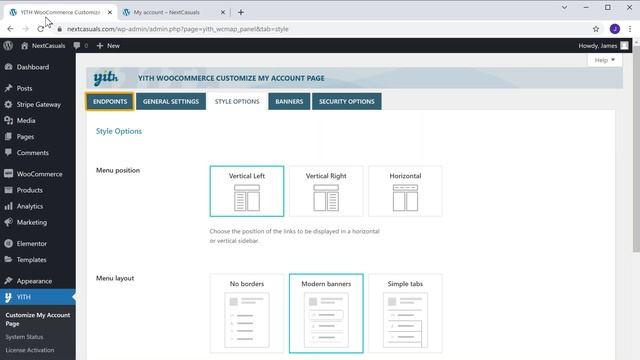Open comments bubble in admin bar
Screen dimensions: 640x360
tap(77, 46)
